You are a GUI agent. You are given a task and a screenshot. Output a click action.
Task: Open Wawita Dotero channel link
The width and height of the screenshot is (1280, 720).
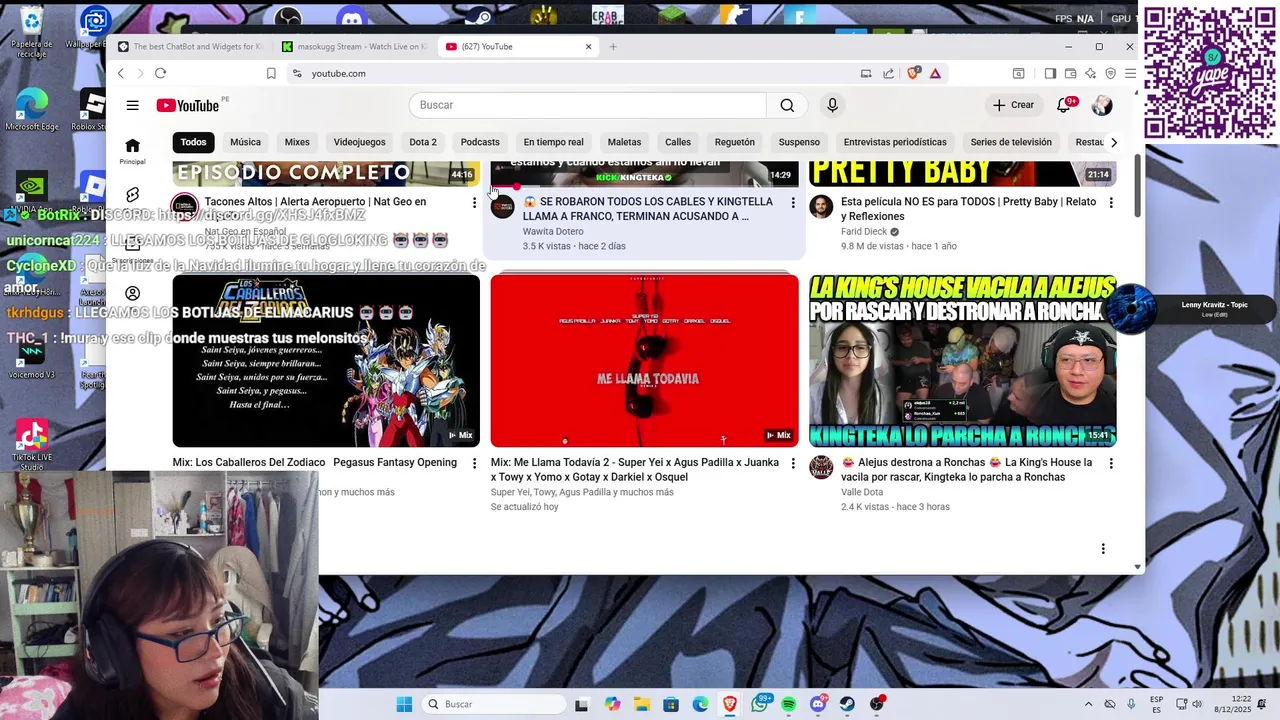(x=552, y=232)
